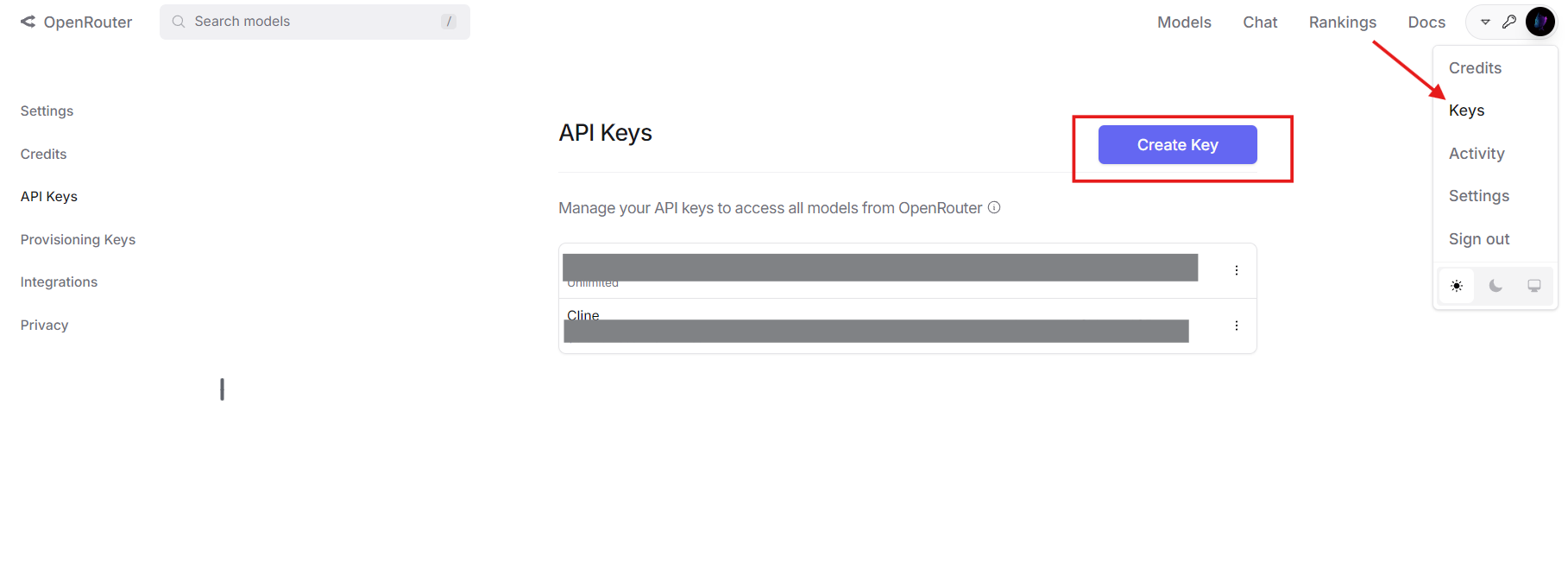The width and height of the screenshot is (1568, 563).
Task: Switch to light theme sun icon
Action: pos(1457,286)
